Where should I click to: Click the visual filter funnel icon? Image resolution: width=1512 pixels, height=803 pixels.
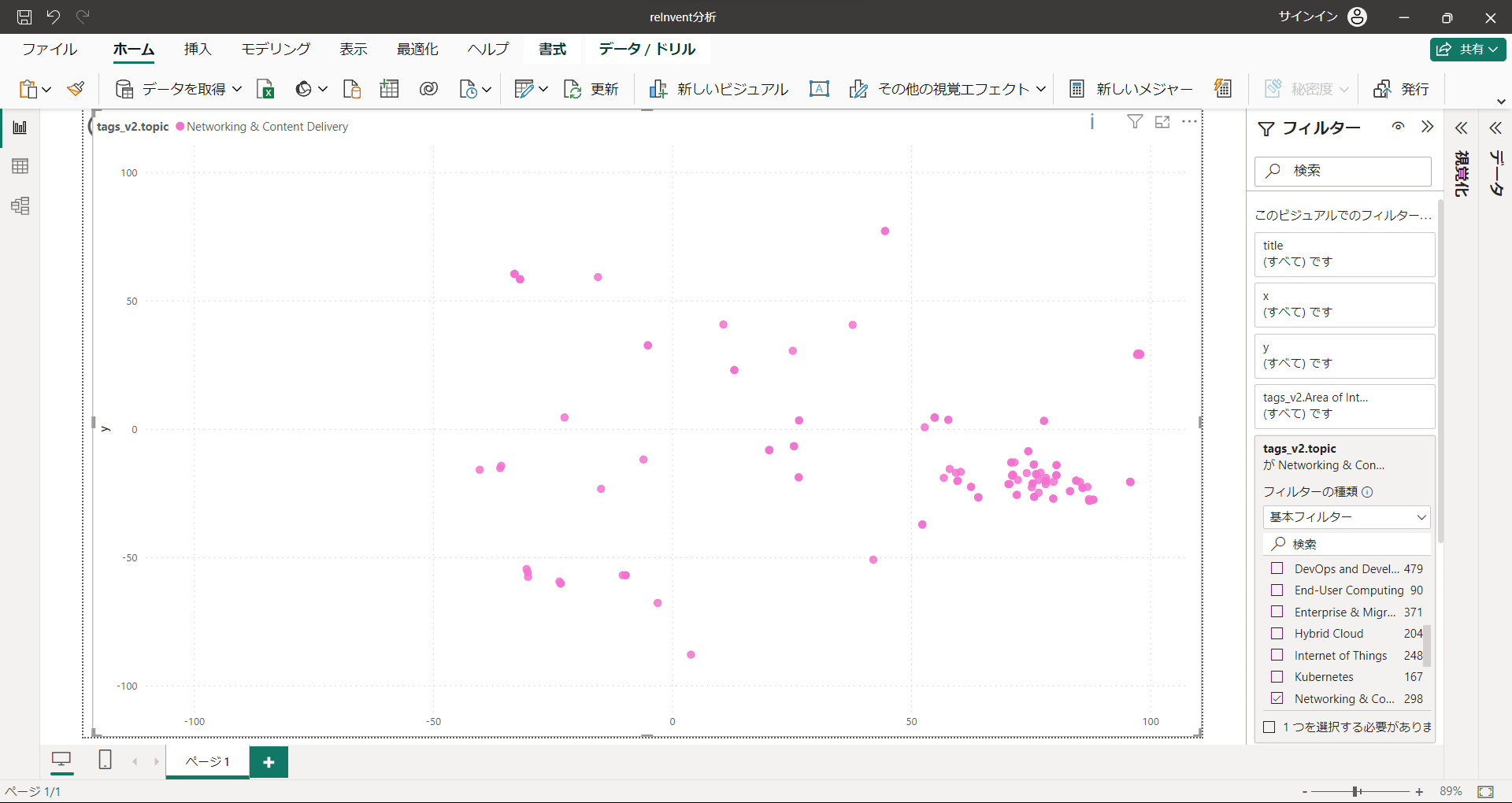point(1135,122)
